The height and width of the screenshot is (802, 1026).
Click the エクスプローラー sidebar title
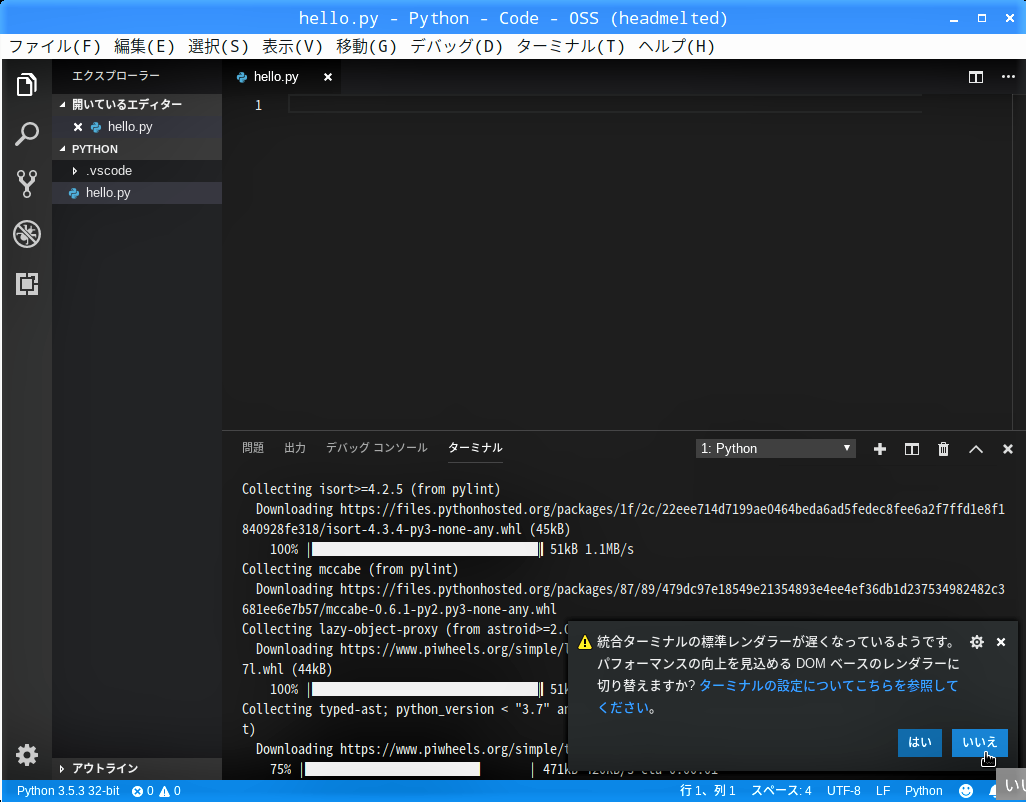pyautogui.click(x=116, y=76)
